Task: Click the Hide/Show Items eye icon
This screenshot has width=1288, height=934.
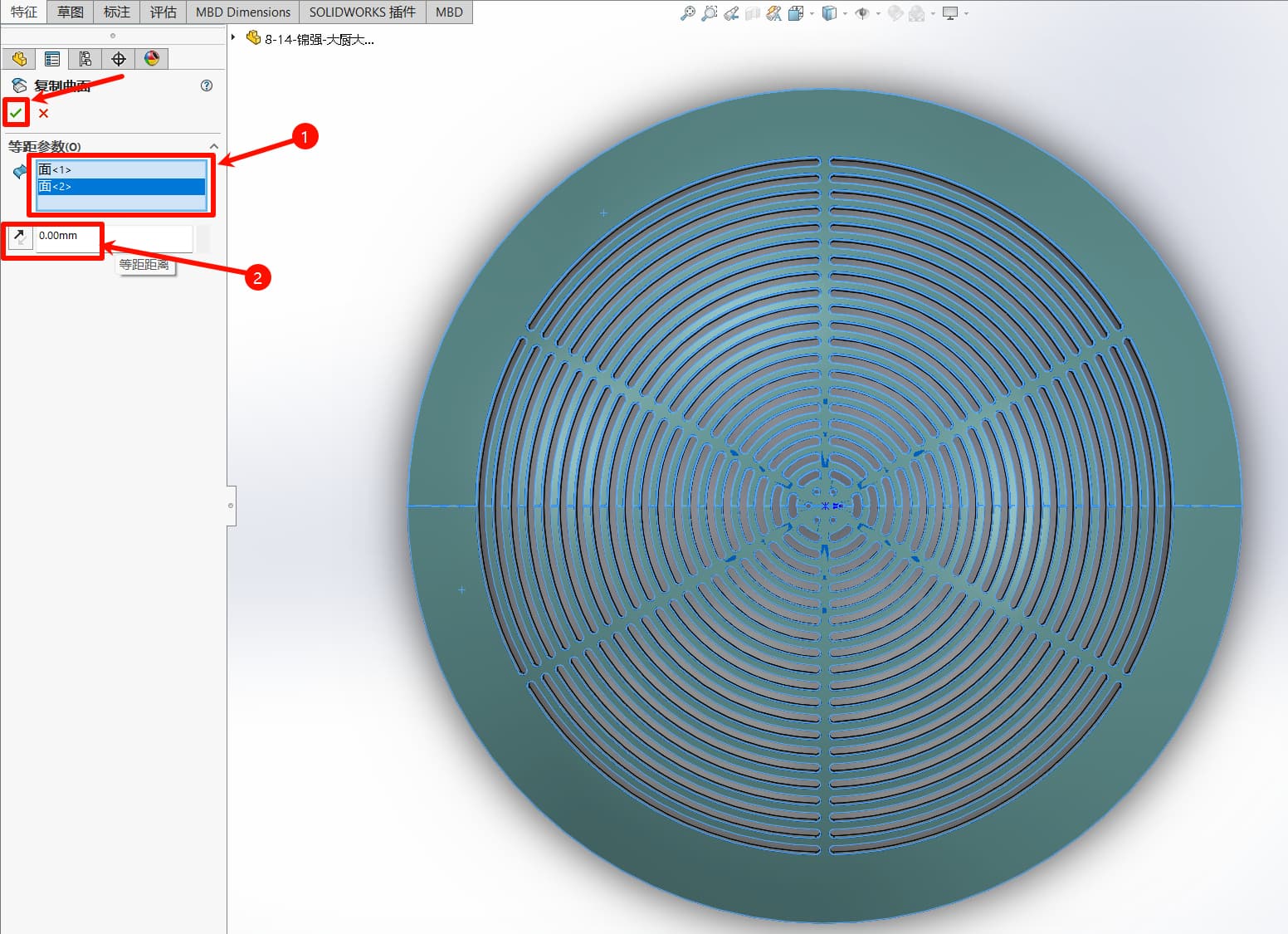Action: (x=862, y=13)
